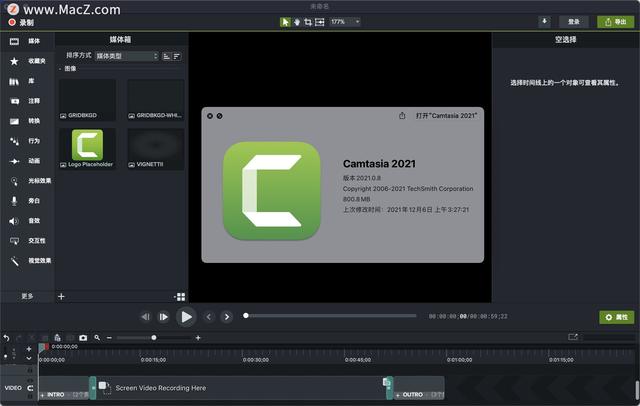Open the 媒体类型 sort-by dropdown
The image size is (640, 406).
coord(127,56)
